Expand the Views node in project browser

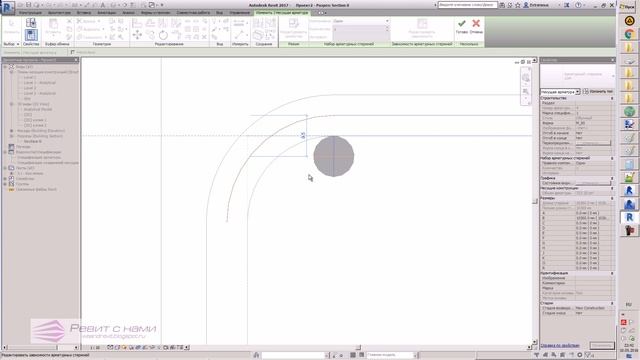click(6, 67)
